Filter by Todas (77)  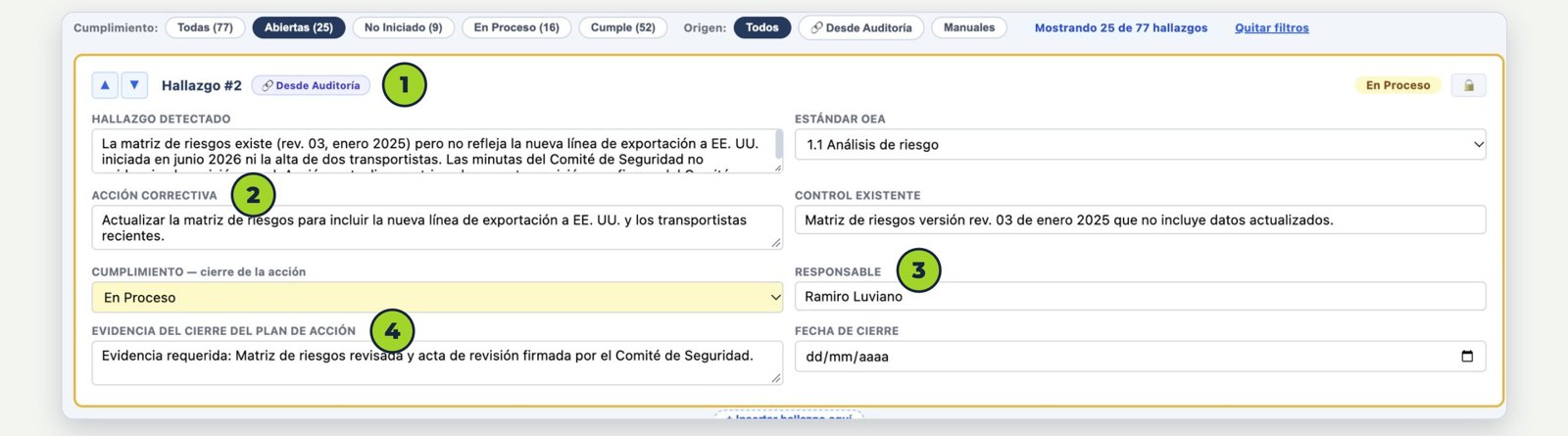click(205, 27)
